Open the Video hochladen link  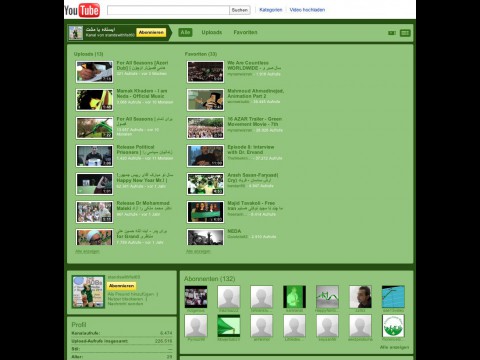[307, 10]
